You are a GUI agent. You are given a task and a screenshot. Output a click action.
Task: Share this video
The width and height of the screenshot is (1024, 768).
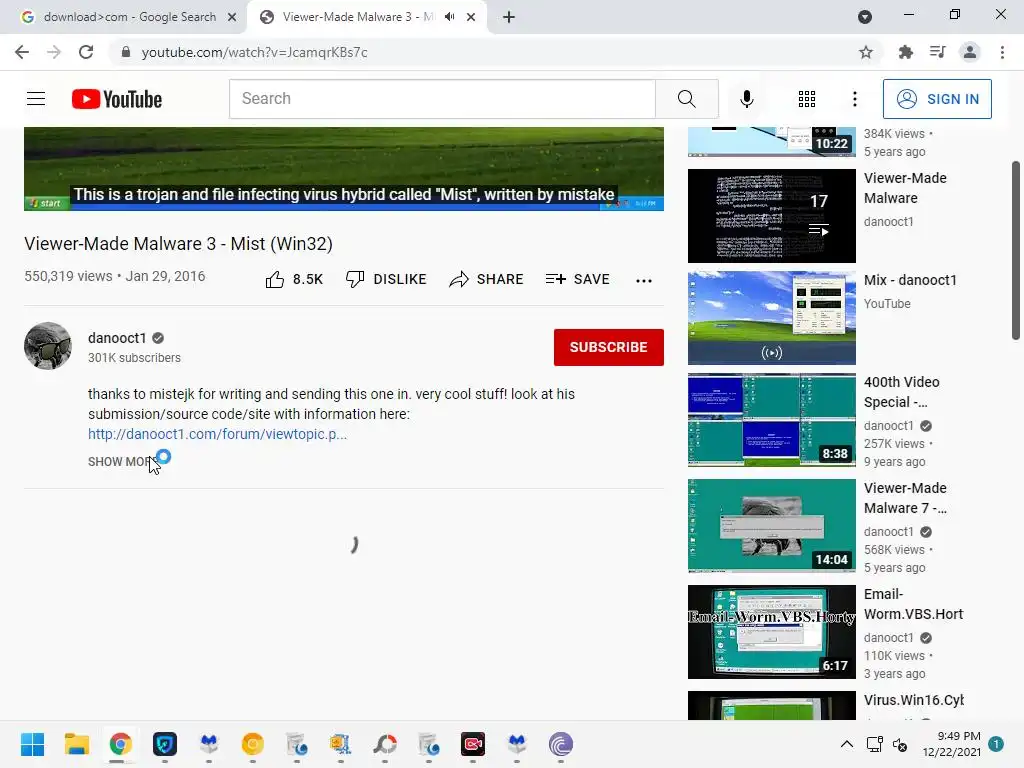pos(486,280)
